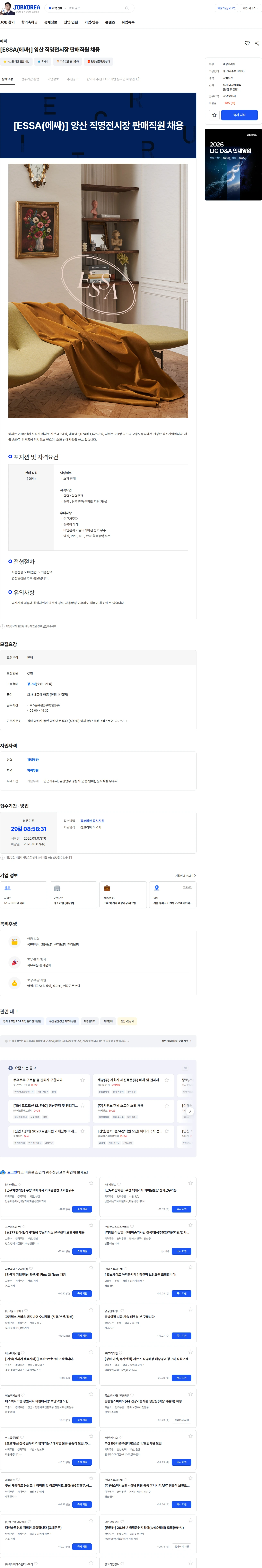Bookmark star on 부산다이소 물류센터 recommendation
The image size is (262, 1568).
(x=91, y=1226)
